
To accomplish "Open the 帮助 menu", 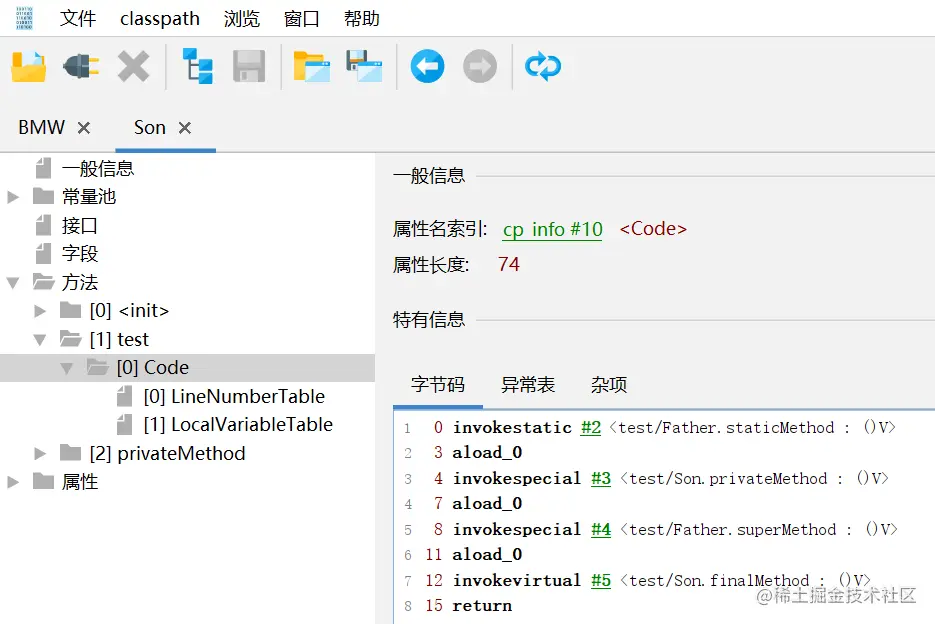I will [361, 18].
